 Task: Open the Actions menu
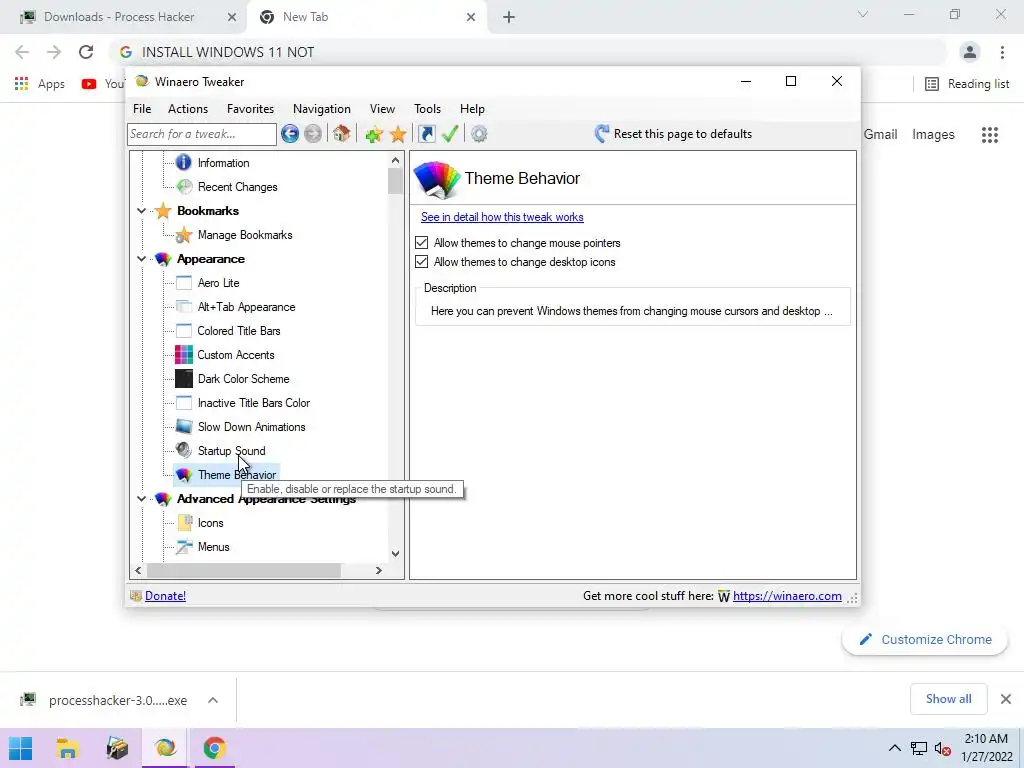188,109
